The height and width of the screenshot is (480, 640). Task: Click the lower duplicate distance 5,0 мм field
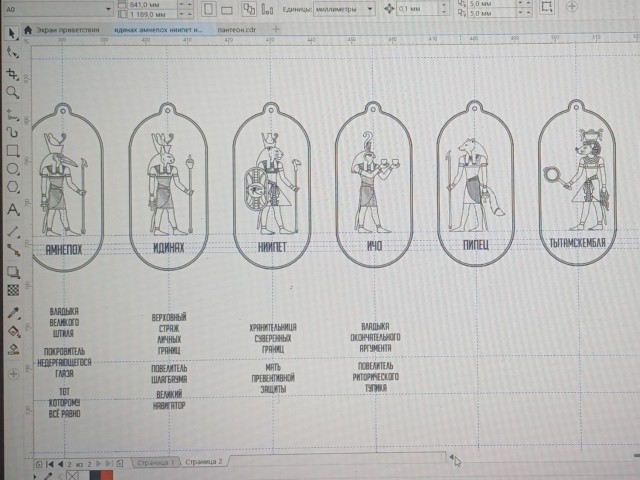coord(492,13)
